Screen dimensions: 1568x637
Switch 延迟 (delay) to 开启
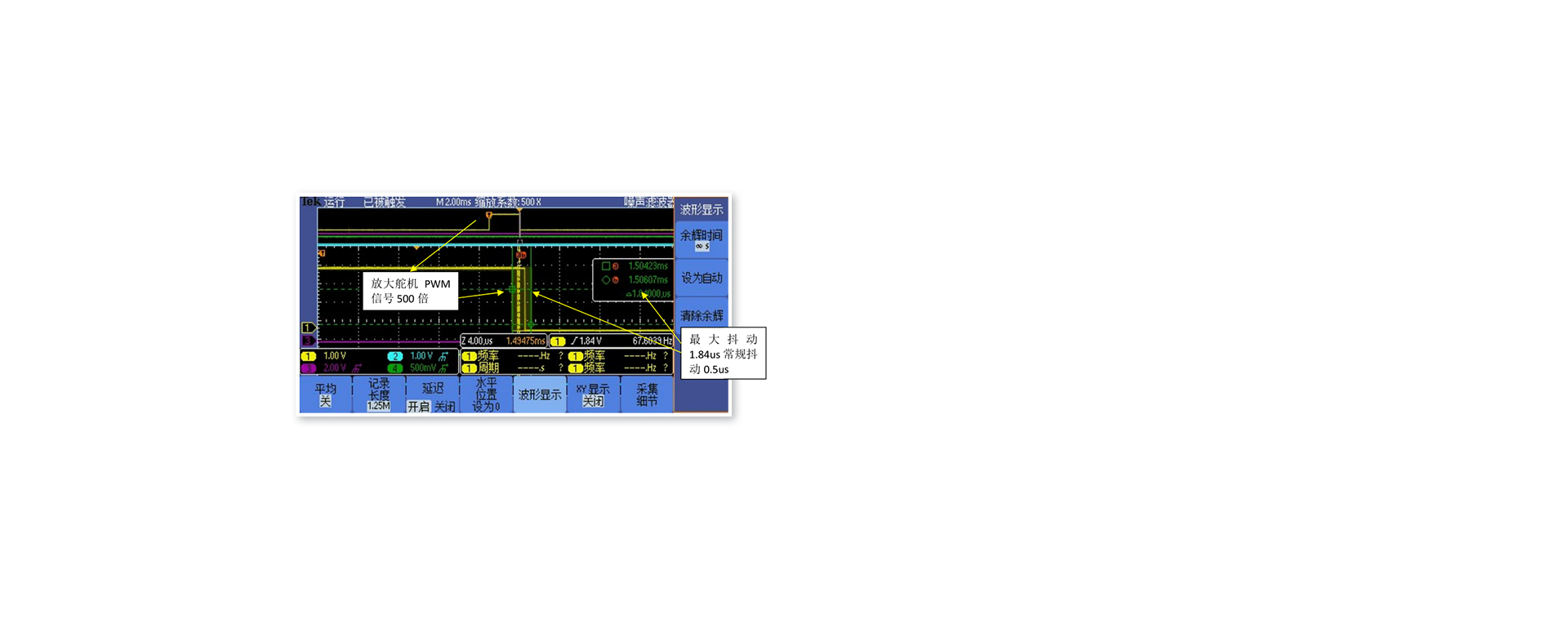click(418, 406)
